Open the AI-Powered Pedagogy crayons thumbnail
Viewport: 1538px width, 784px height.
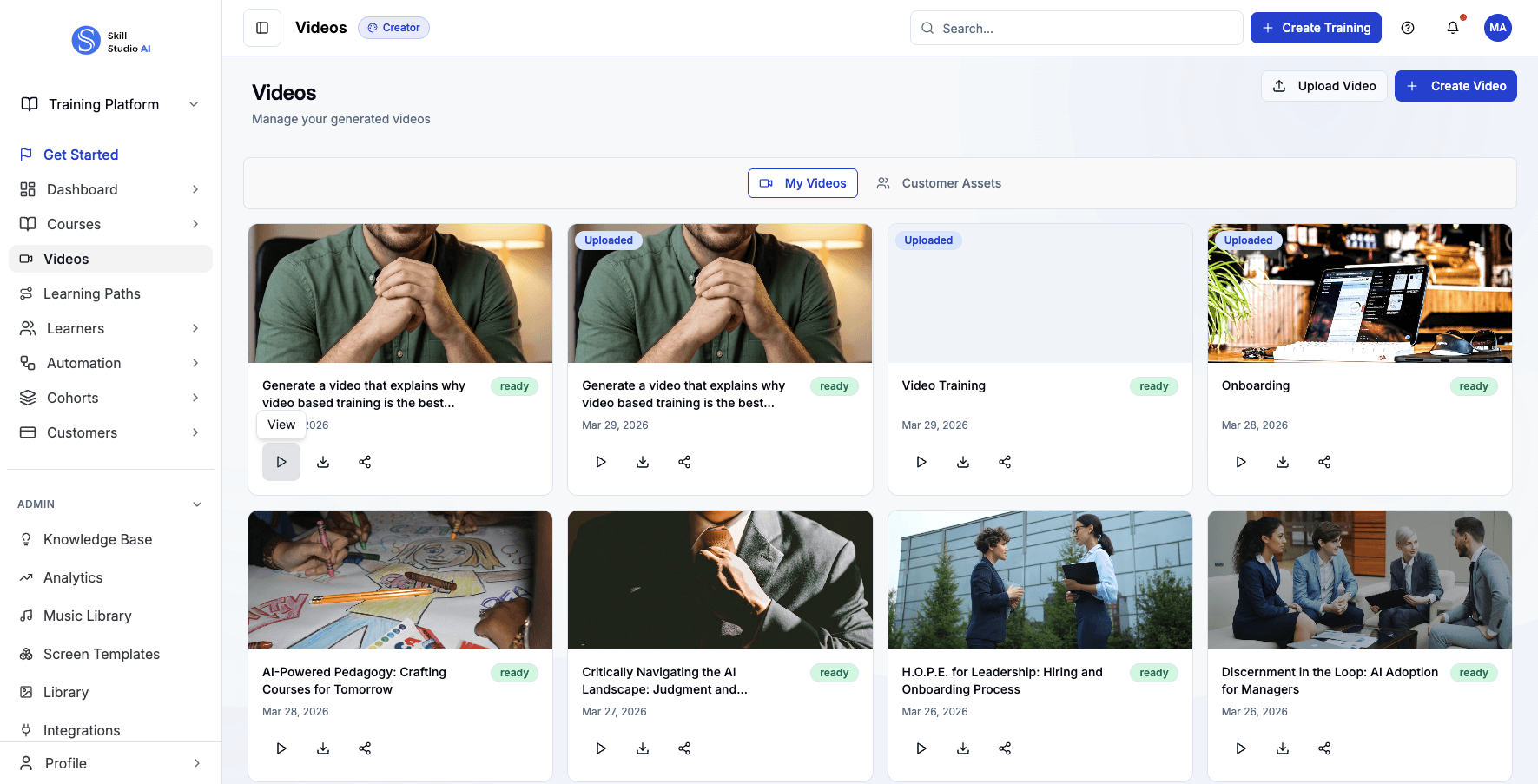coord(400,580)
